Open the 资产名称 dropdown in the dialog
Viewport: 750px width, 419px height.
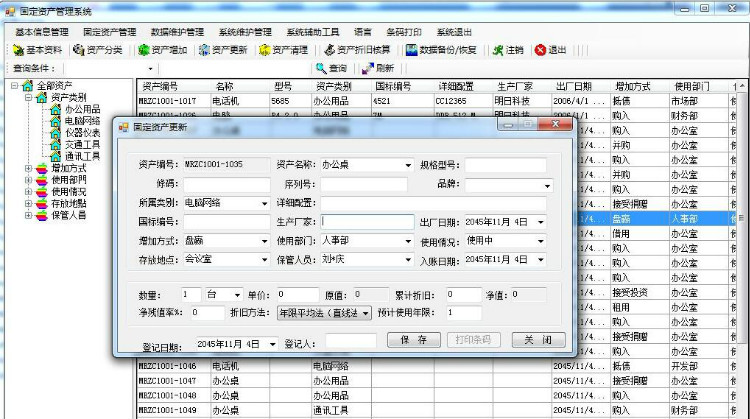(408, 165)
